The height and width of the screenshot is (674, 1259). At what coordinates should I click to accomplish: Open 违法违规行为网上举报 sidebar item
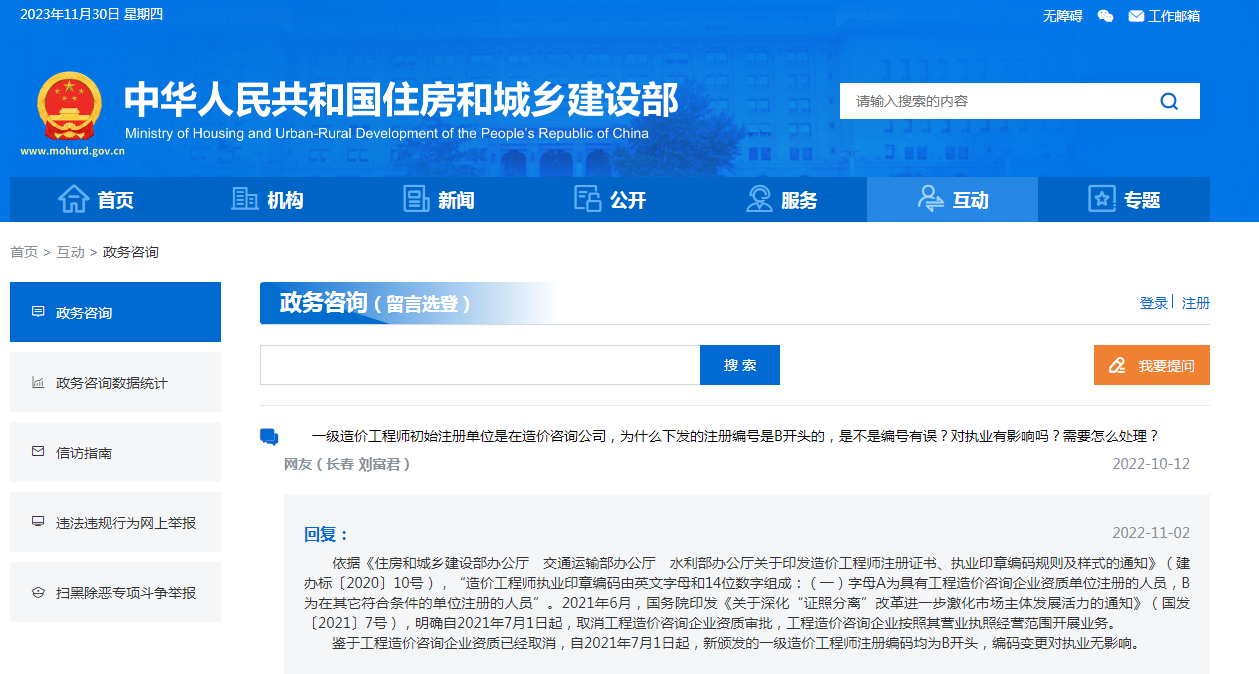point(115,522)
